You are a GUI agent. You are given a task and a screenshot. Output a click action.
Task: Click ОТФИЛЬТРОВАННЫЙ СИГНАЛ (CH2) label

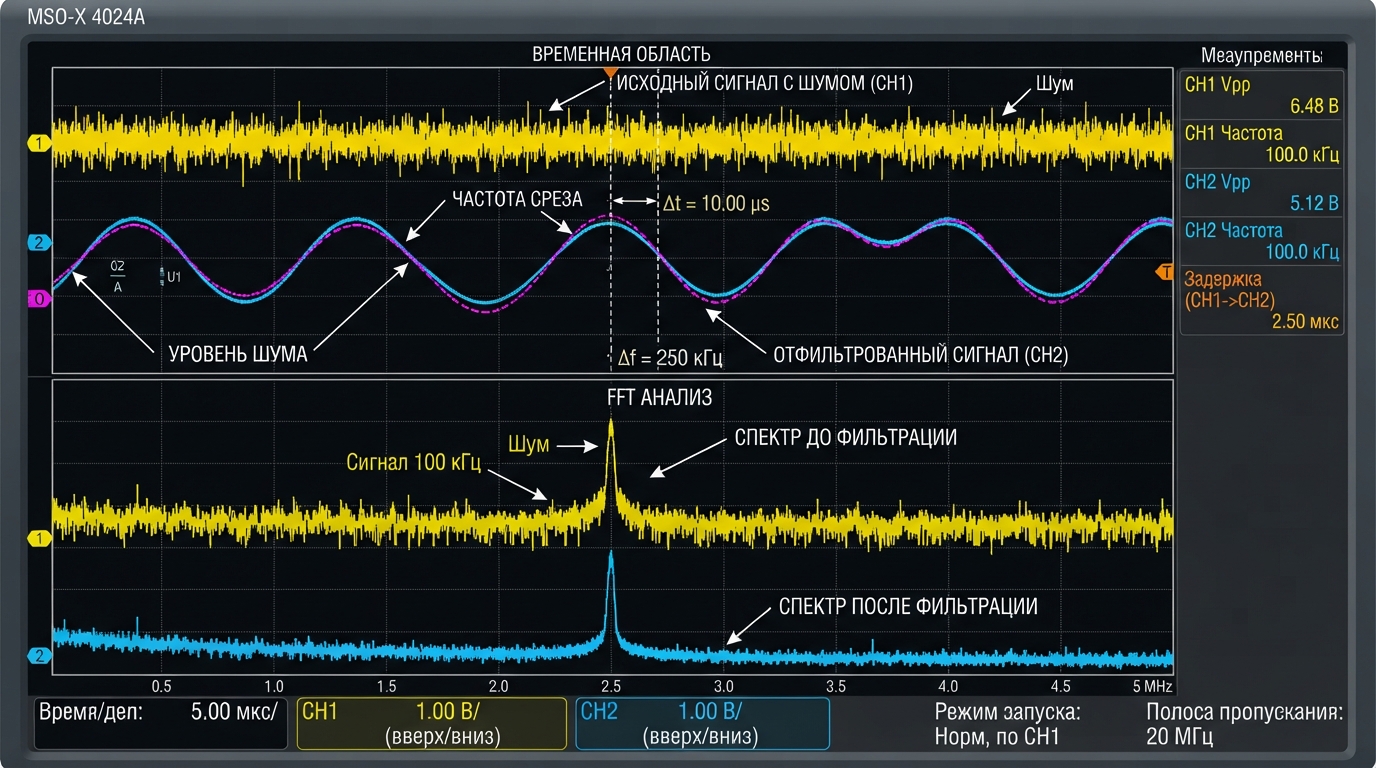920,354
